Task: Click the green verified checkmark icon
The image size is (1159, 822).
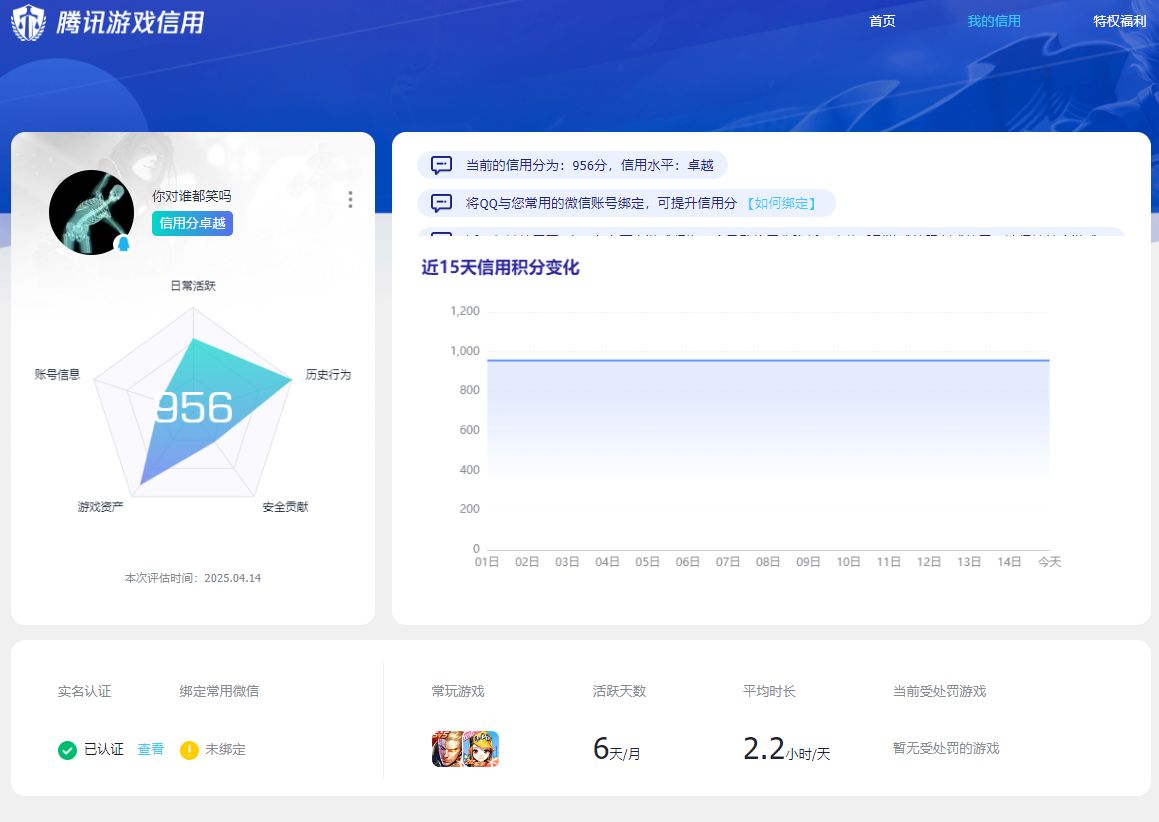Action: 67,750
